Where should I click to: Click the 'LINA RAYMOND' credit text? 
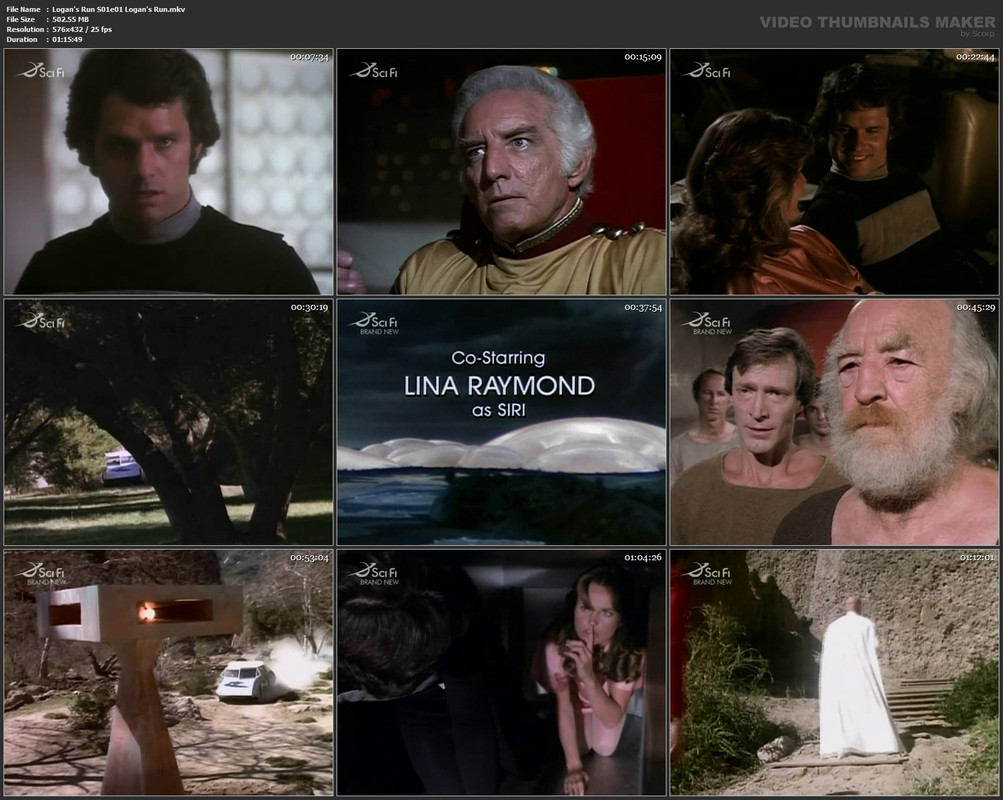pyautogui.click(x=500, y=386)
